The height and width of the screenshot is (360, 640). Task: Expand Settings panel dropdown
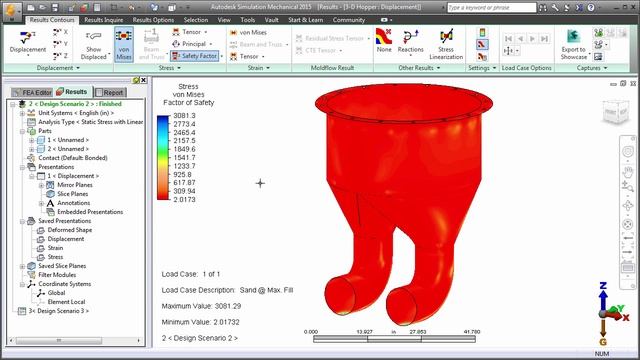click(482, 68)
